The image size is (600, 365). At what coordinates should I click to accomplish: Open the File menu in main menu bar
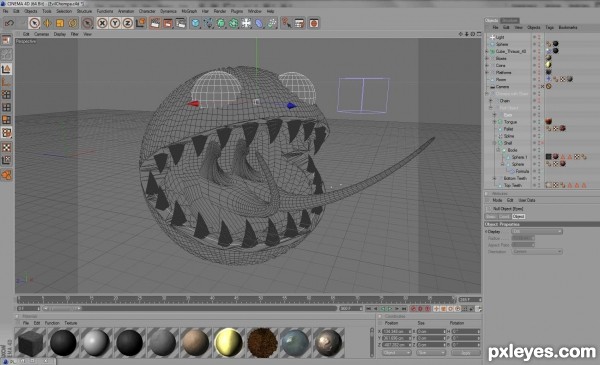click(x=5, y=11)
